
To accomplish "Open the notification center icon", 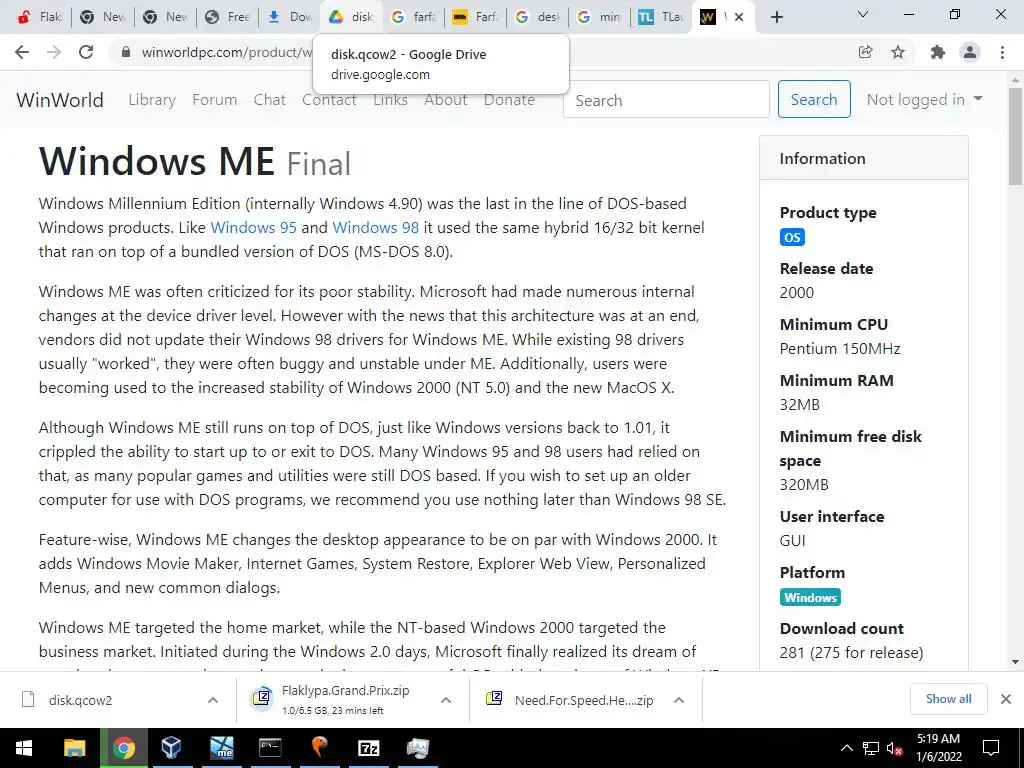I will coord(991,748).
